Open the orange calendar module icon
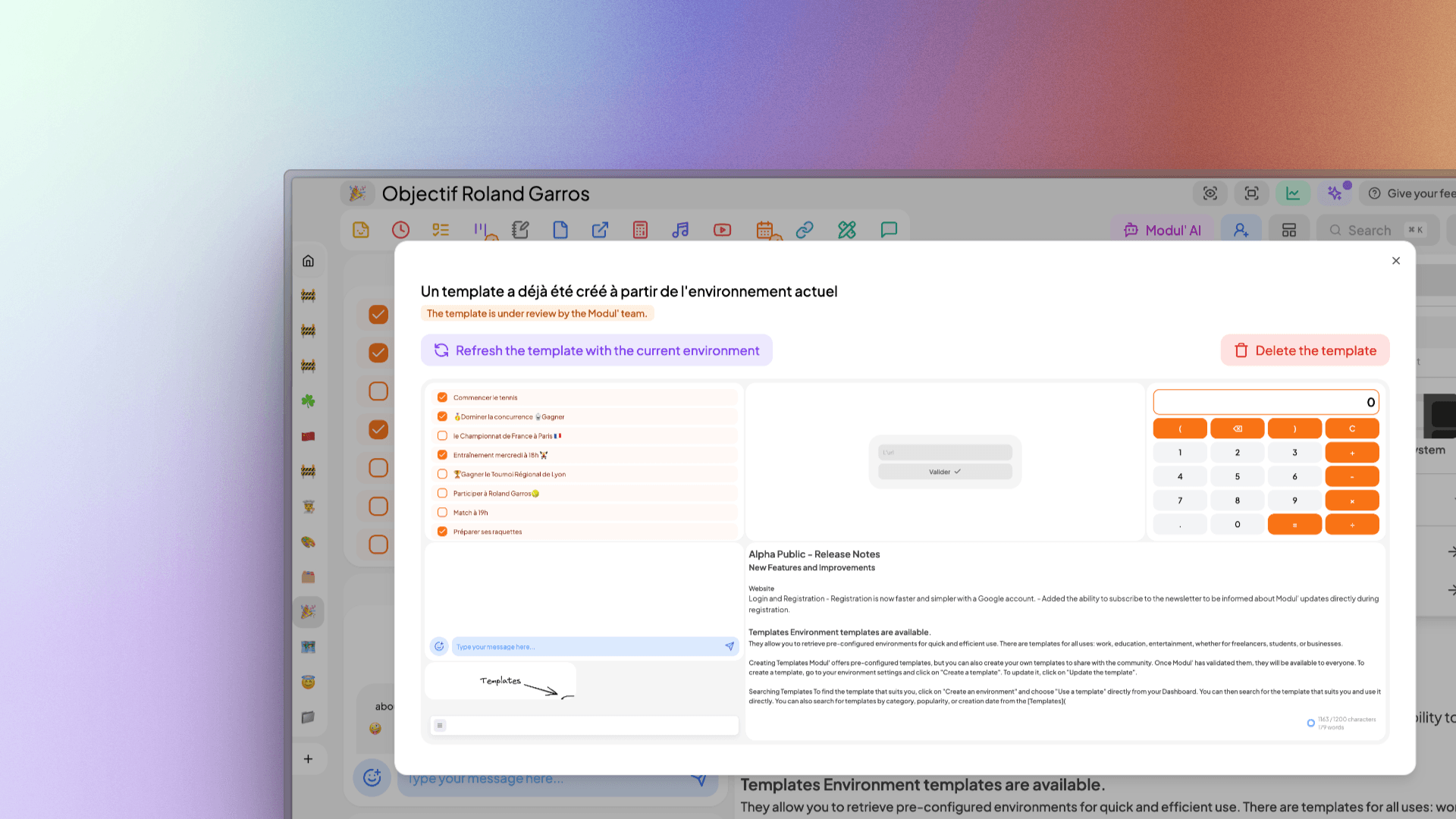1456x819 pixels. pos(764,230)
